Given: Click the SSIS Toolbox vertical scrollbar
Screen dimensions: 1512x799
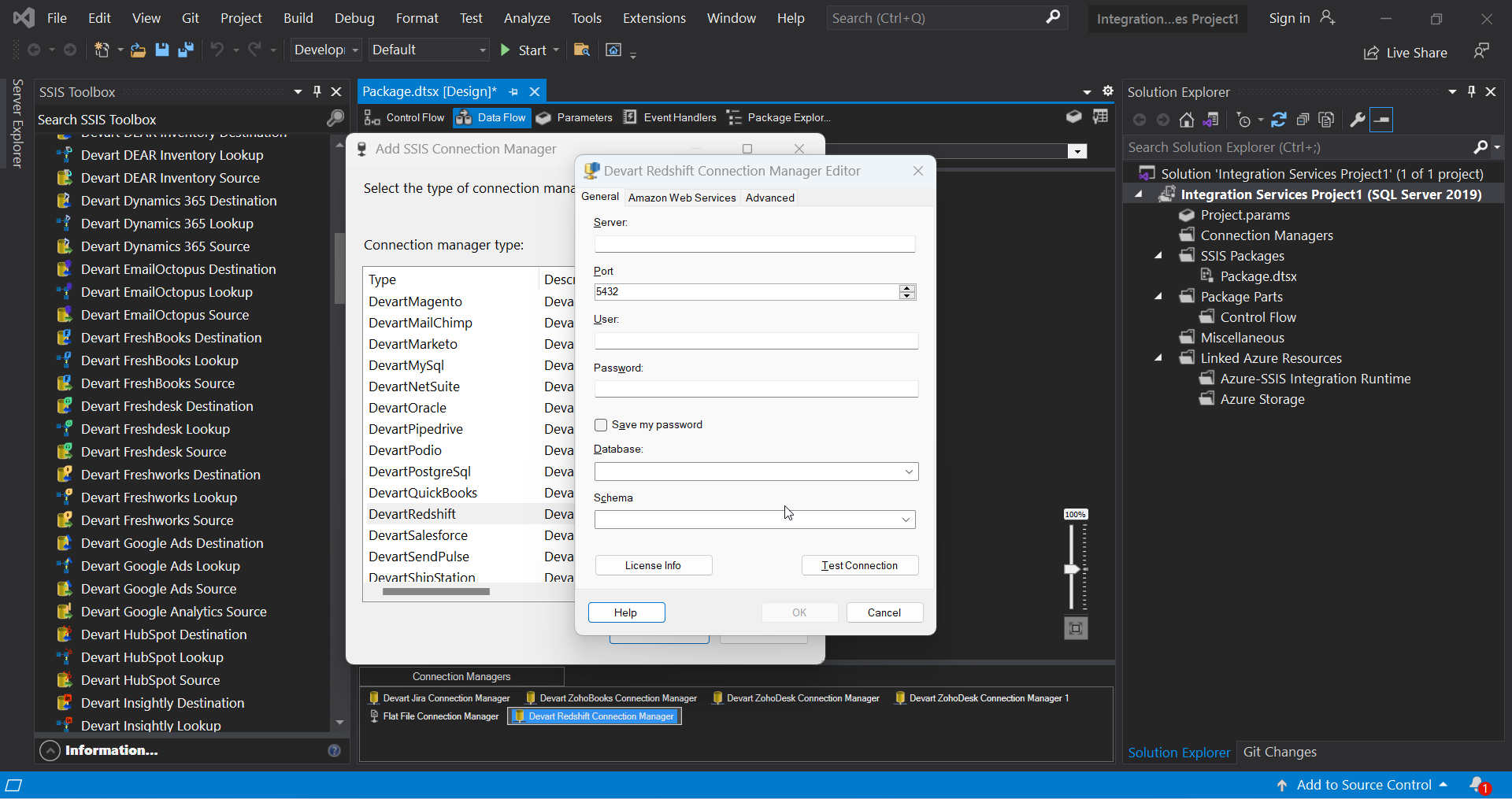Looking at the screenshot, I should pyautogui.click(x=339, y=268).
